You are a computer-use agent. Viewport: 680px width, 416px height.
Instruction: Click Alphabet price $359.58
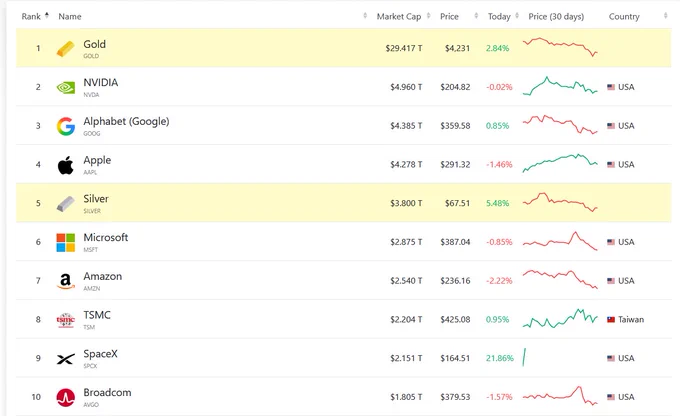coord(455,126)
